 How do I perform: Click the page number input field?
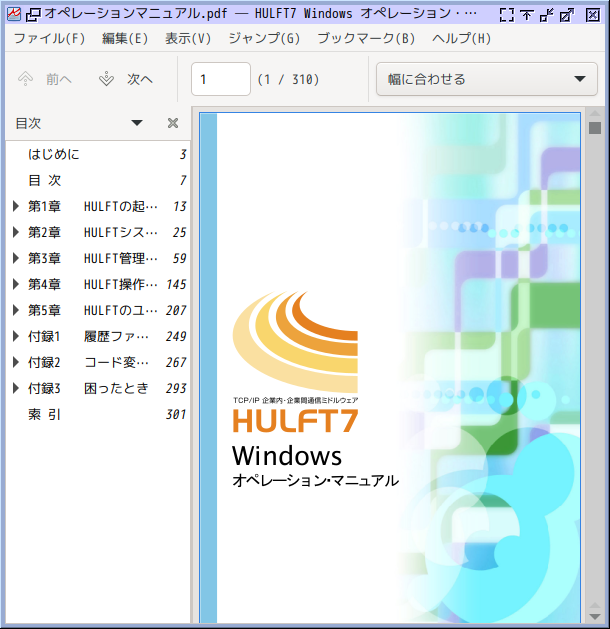click(221, 79)
